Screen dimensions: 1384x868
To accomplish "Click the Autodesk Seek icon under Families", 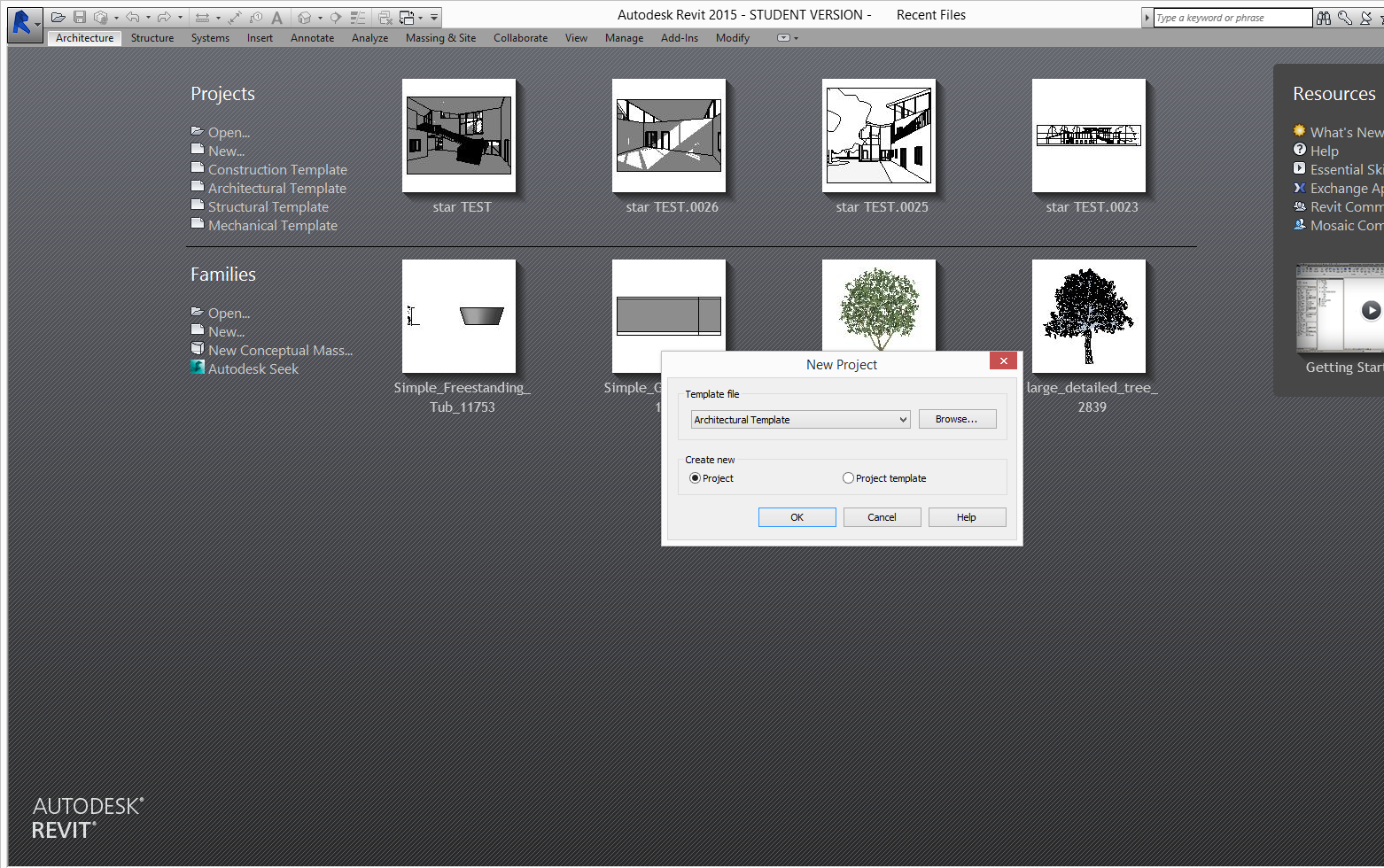I will click(x=198, y=367).
